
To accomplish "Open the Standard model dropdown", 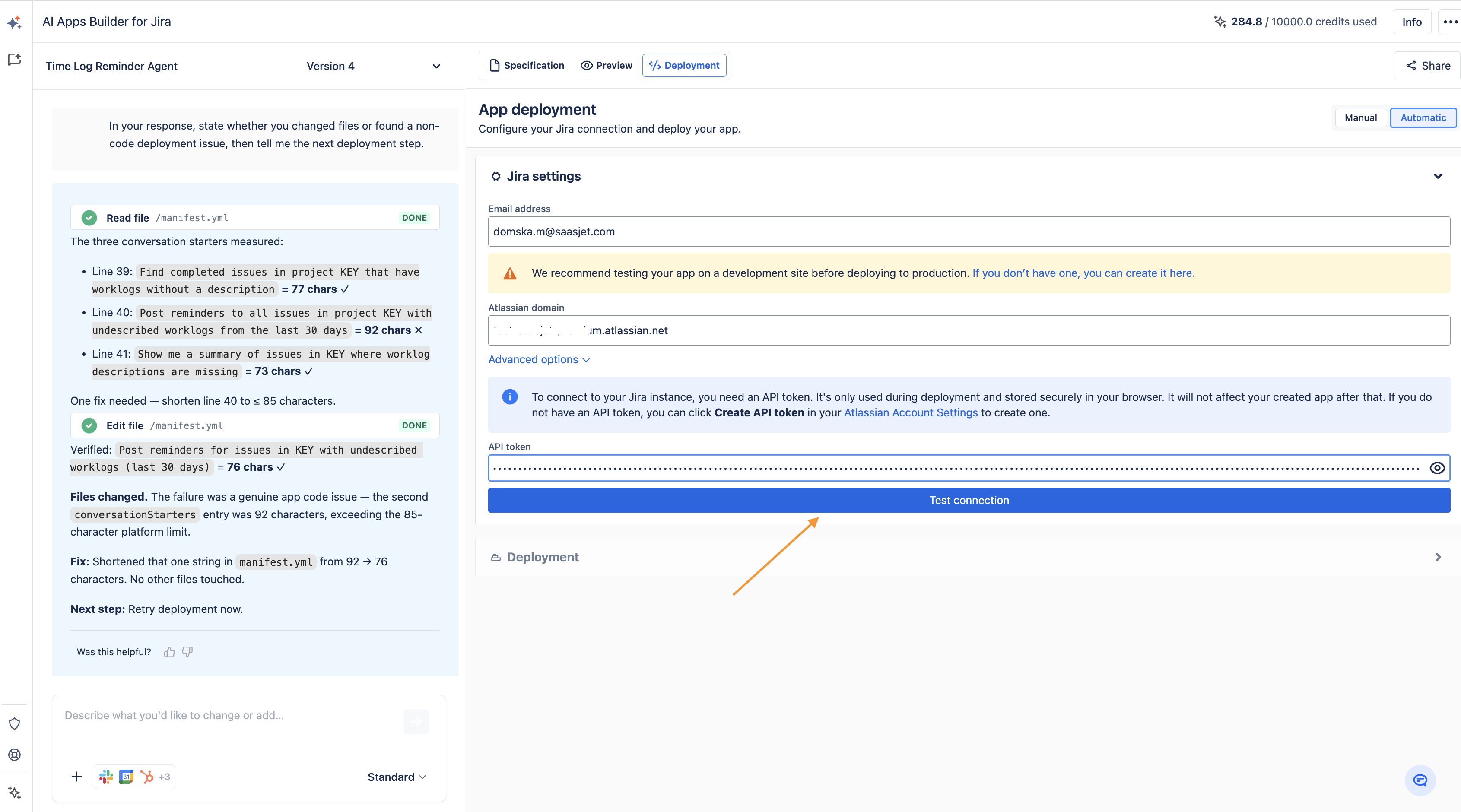I will click(x=397, y=777).
